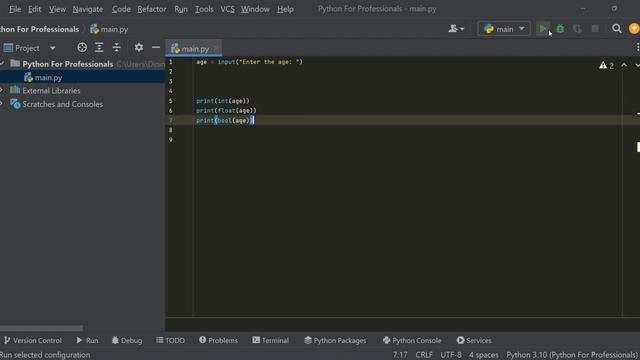640x360 pixels.
Task: Change UTF-8 file encoding in status bar
Action: click(451, 355)
